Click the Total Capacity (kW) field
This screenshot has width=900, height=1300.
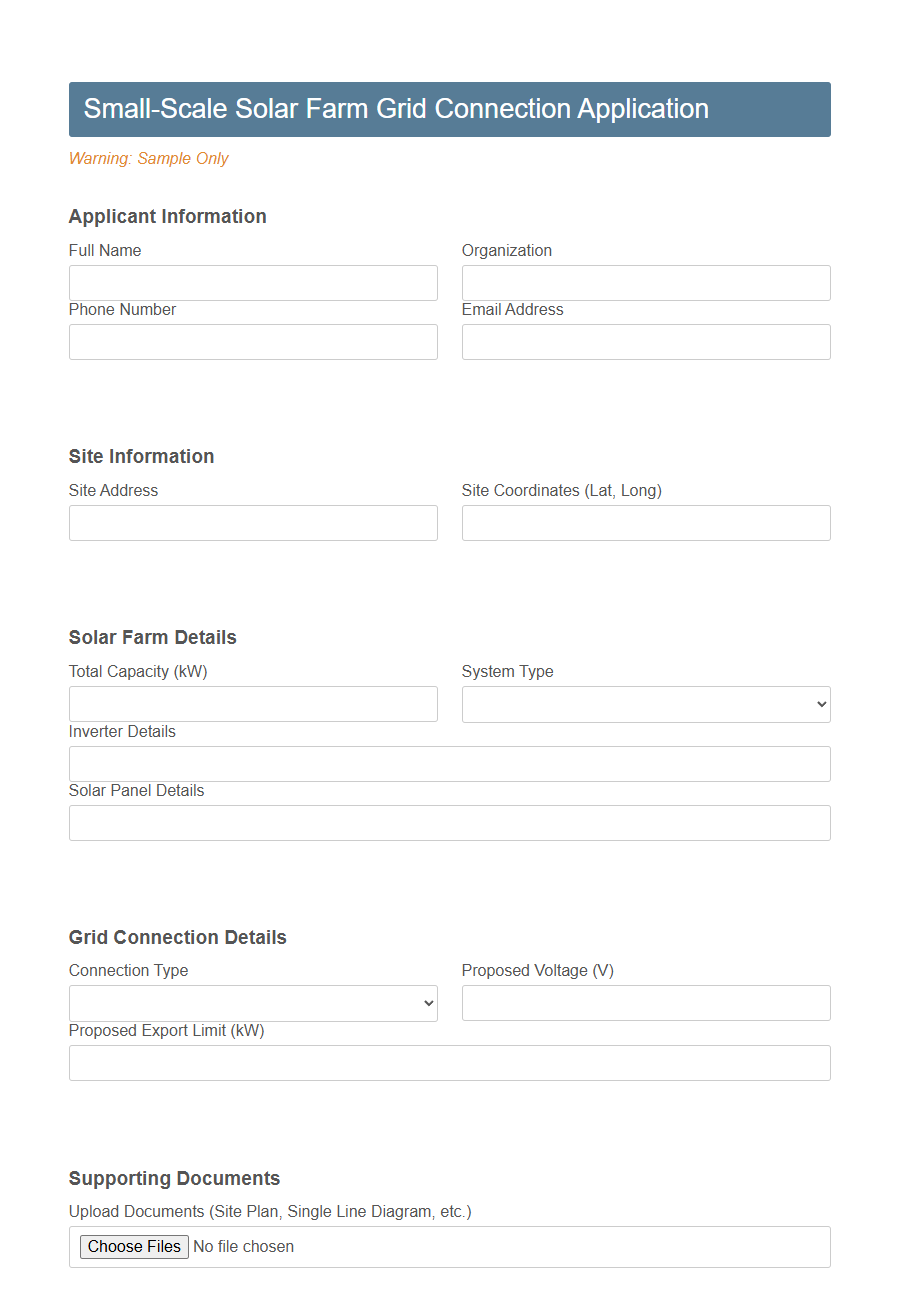(252, 704)
